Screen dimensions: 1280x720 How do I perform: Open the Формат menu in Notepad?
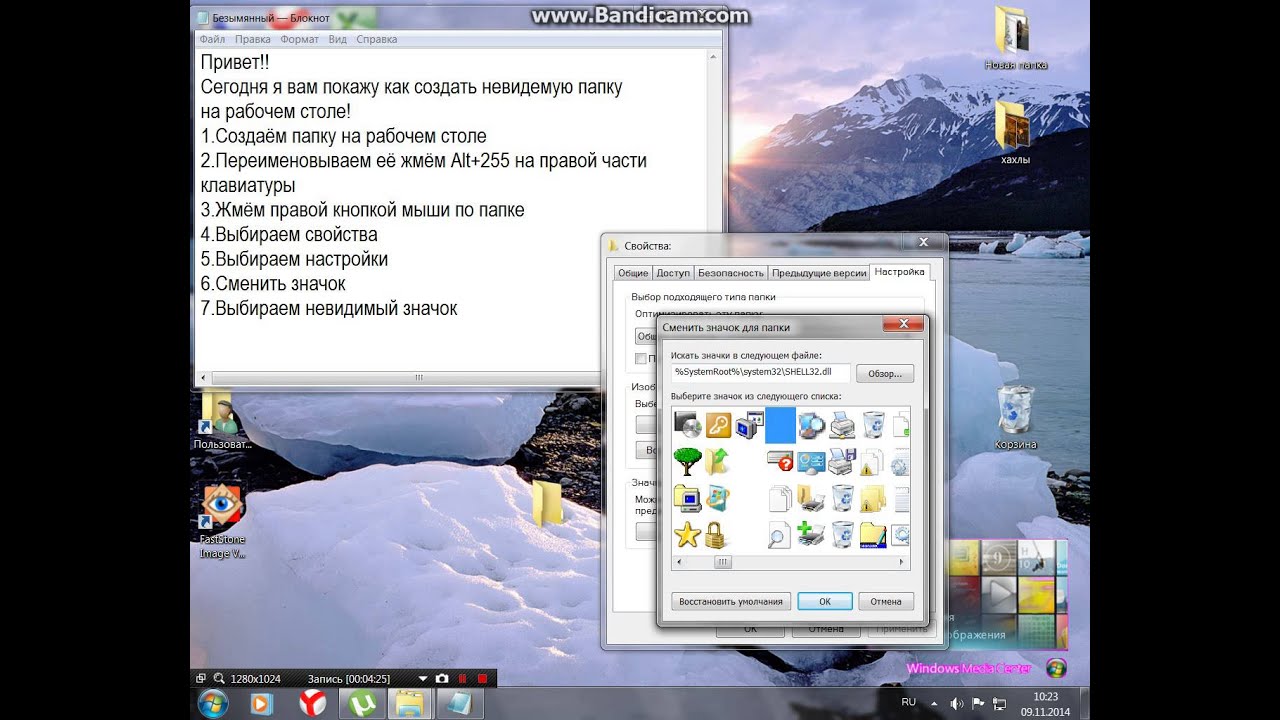299,39
